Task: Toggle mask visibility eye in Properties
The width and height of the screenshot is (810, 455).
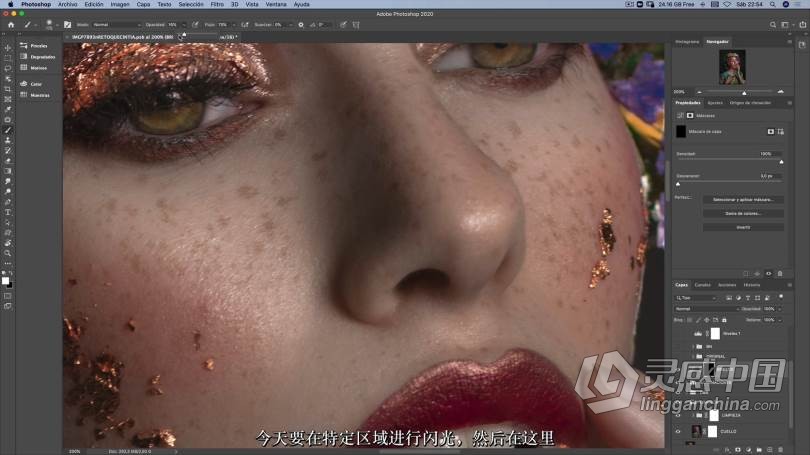Action: tap(769, 274)
